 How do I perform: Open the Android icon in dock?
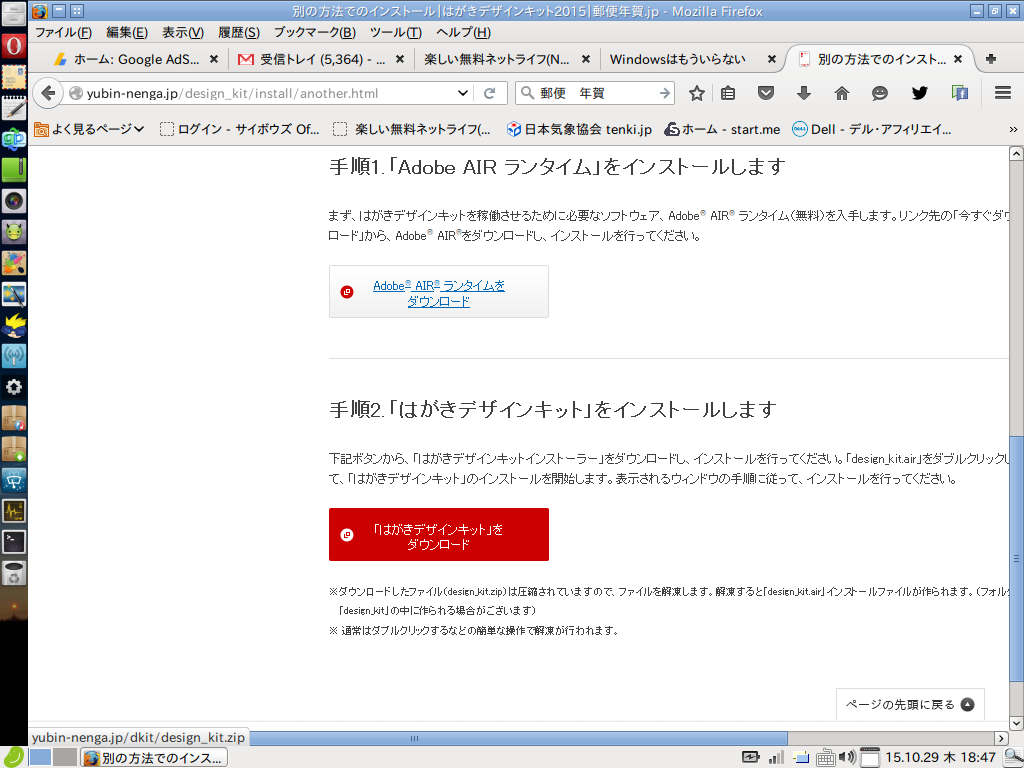point(14,232)
